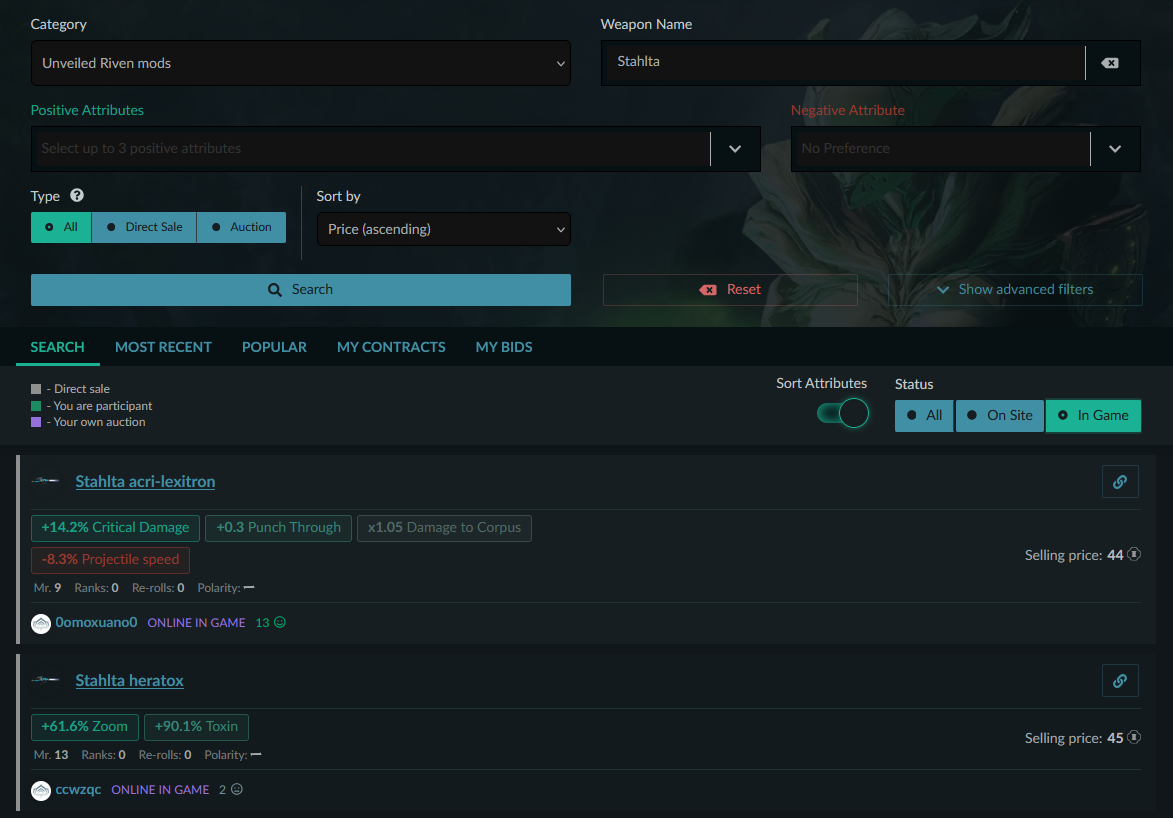Click Selling price: 44 text

1074,555
